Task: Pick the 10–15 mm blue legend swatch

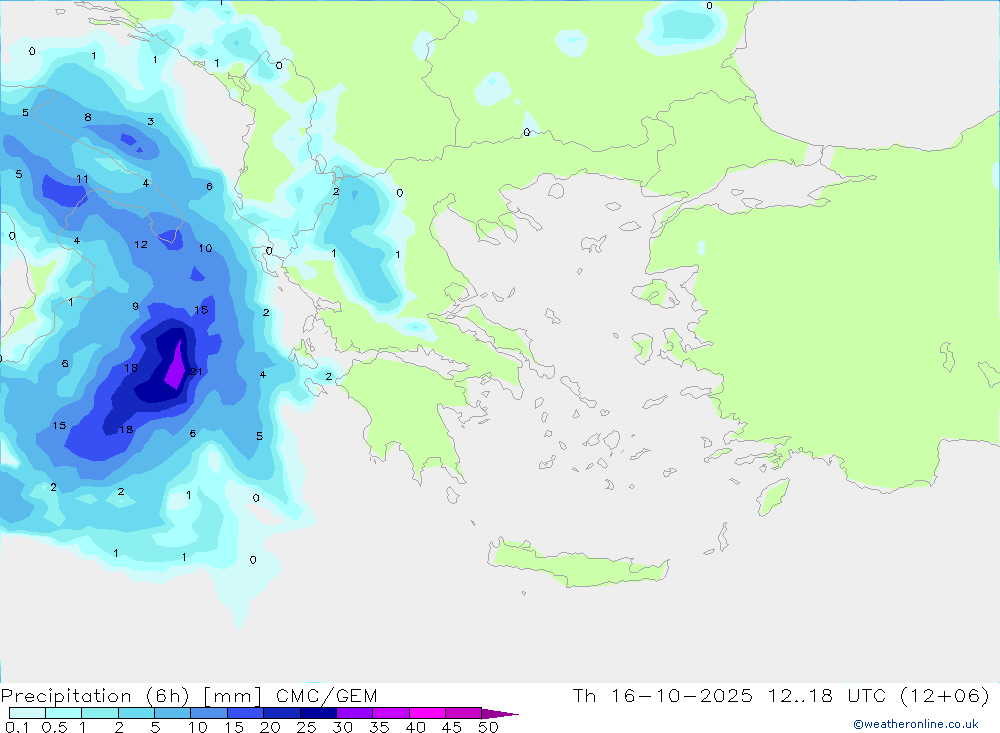Action: (209, 713)
